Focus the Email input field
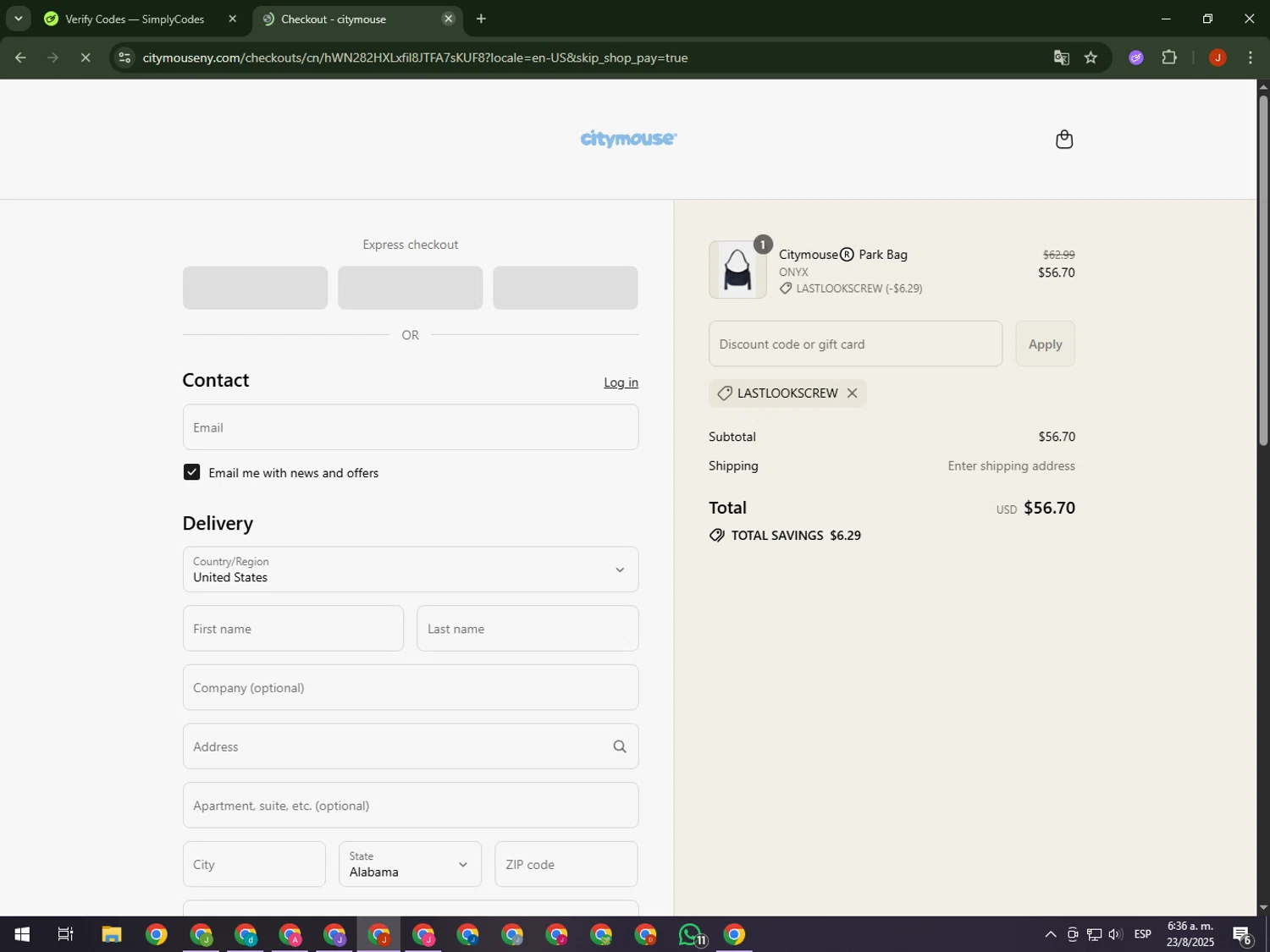 (411, 427)
